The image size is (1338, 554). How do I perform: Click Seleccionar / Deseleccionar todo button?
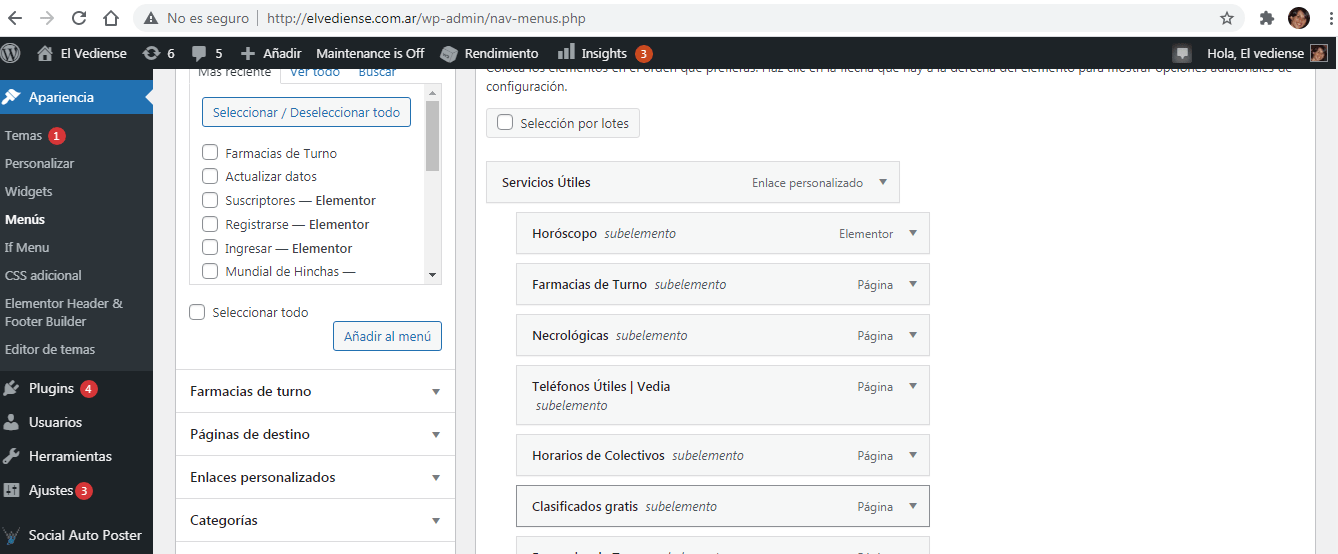point(306,112)
